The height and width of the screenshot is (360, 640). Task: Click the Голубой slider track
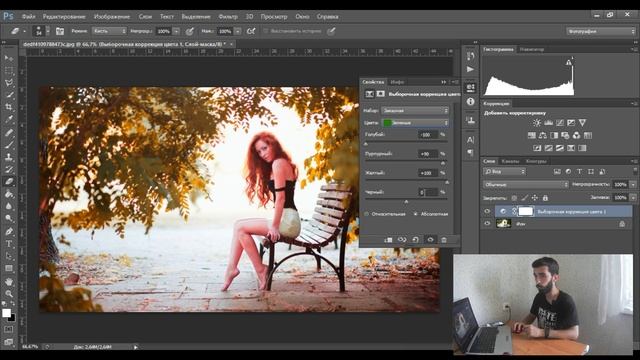(x=406, y=142)
